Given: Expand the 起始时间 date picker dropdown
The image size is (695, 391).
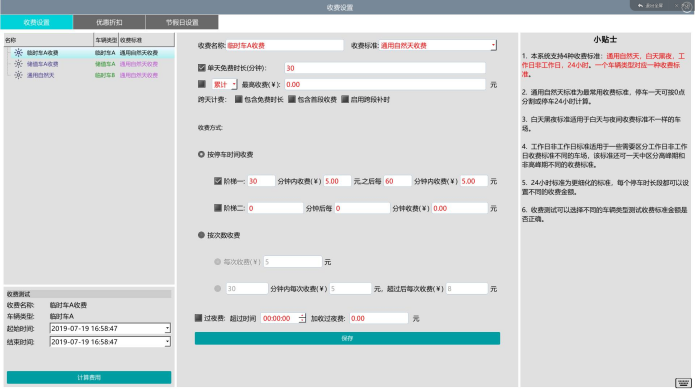Looking at the screenshot, I should (x=167, y=328).
